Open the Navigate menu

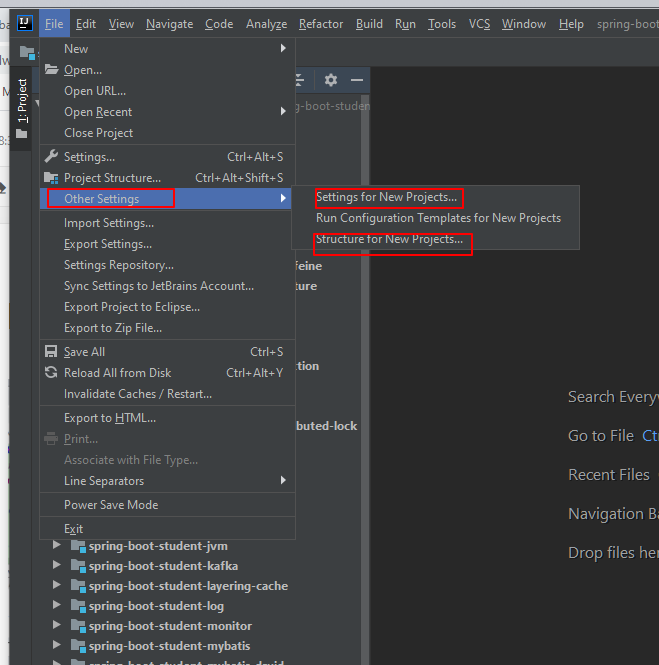170,24
